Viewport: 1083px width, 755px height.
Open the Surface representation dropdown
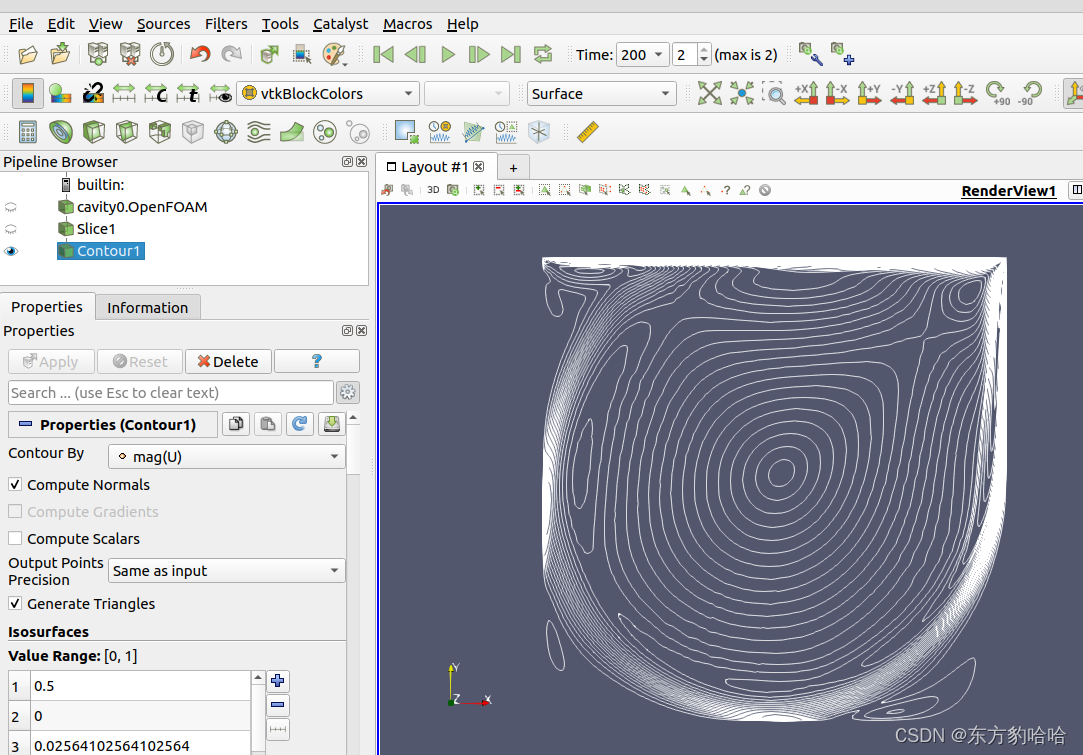tap(601, 94)
